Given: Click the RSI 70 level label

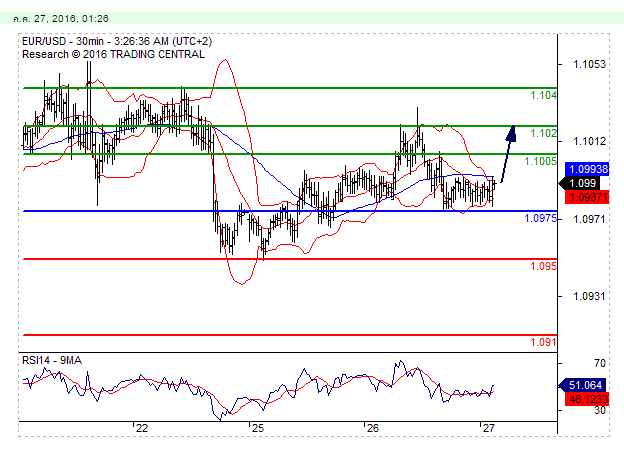Looking at the screenshot, I should [600, 363].
